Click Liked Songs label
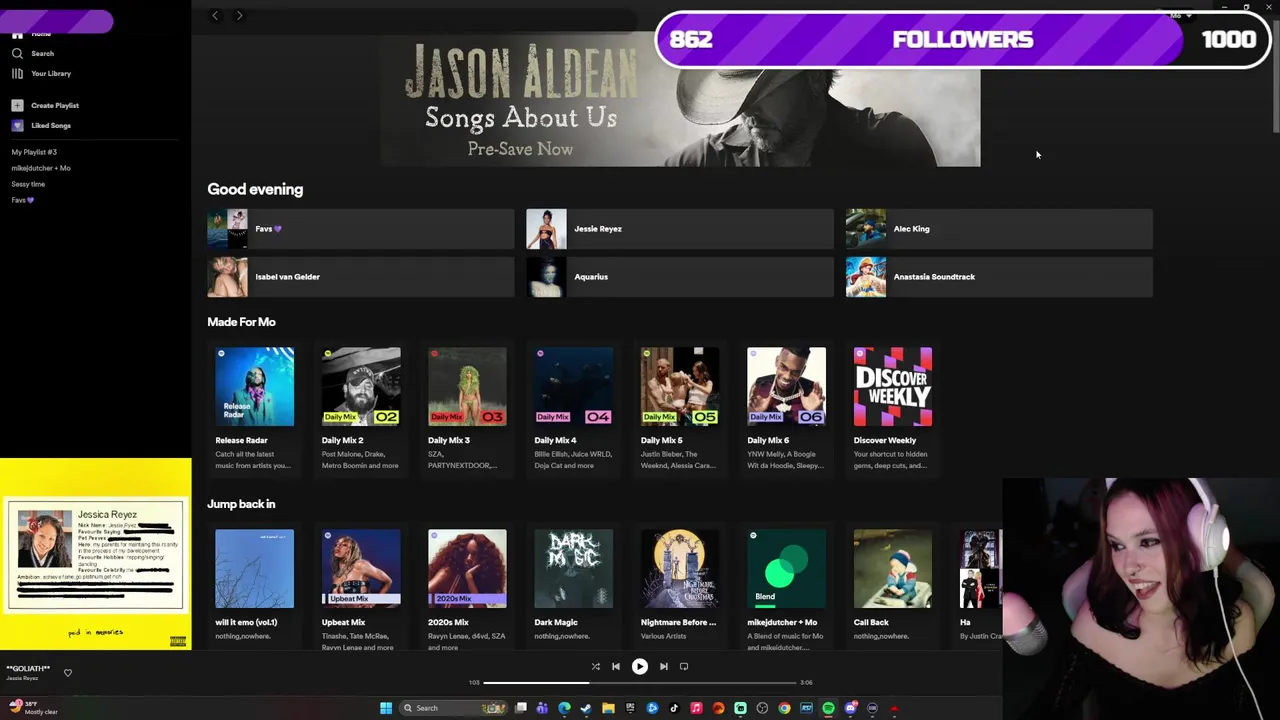Viewport: 1280px width, 720px height. pyautogui.click(x=51, y=125)
